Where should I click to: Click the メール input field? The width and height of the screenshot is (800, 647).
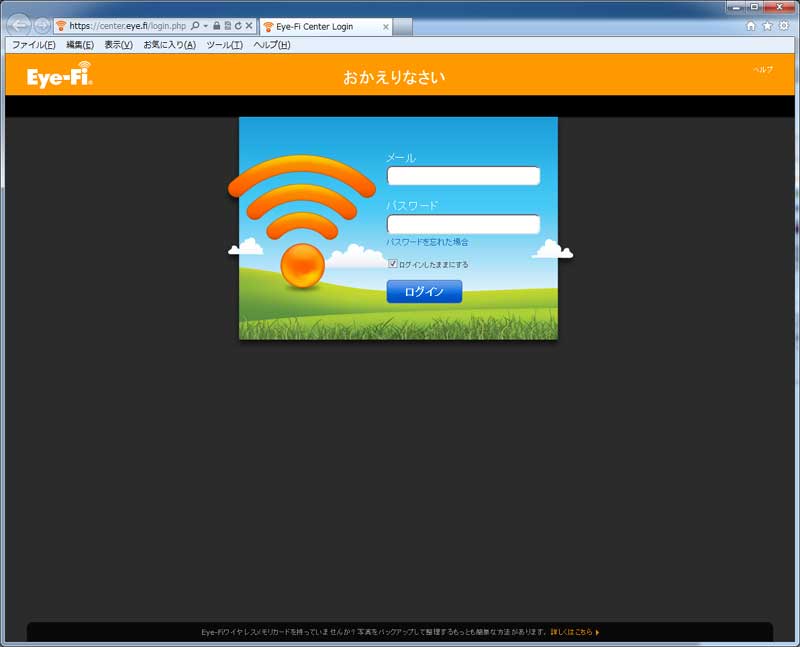[x=463, y=176]
